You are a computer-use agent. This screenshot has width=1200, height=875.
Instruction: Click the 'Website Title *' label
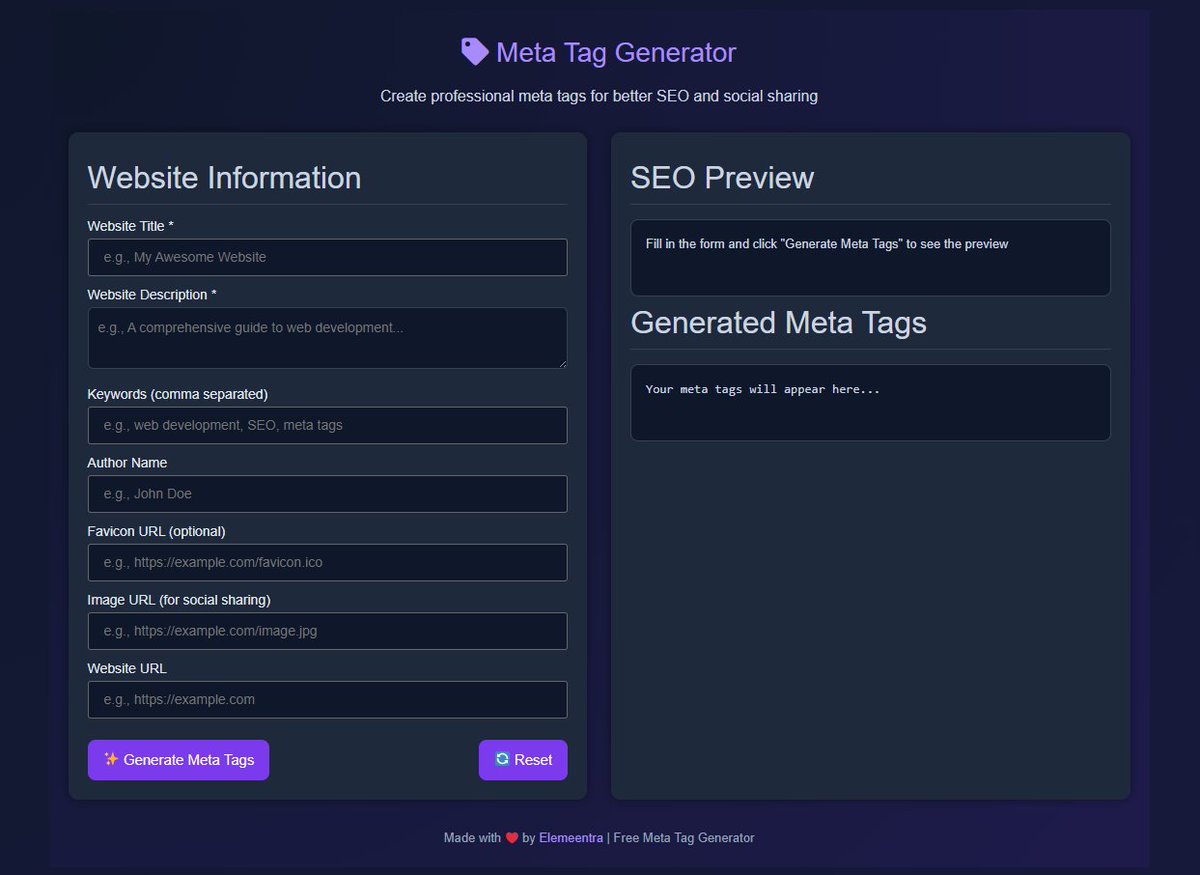[x=131, y=226]
